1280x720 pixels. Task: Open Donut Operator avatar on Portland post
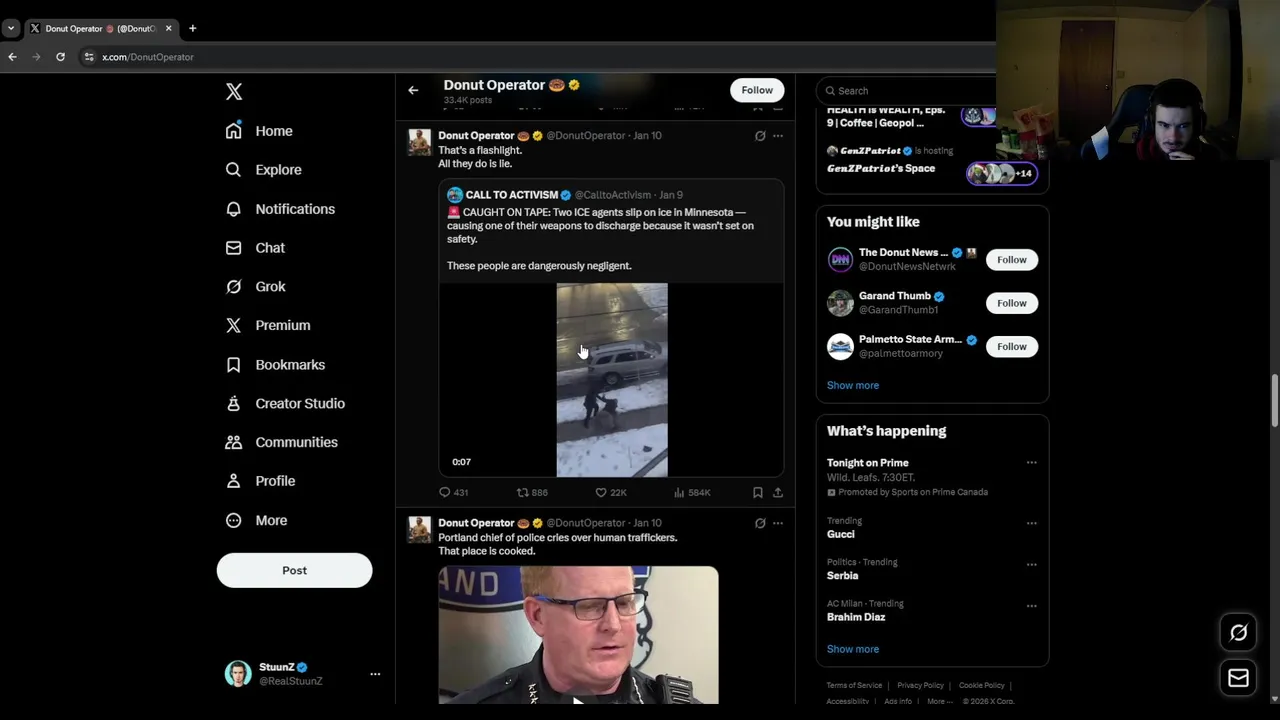coord(419,529)
